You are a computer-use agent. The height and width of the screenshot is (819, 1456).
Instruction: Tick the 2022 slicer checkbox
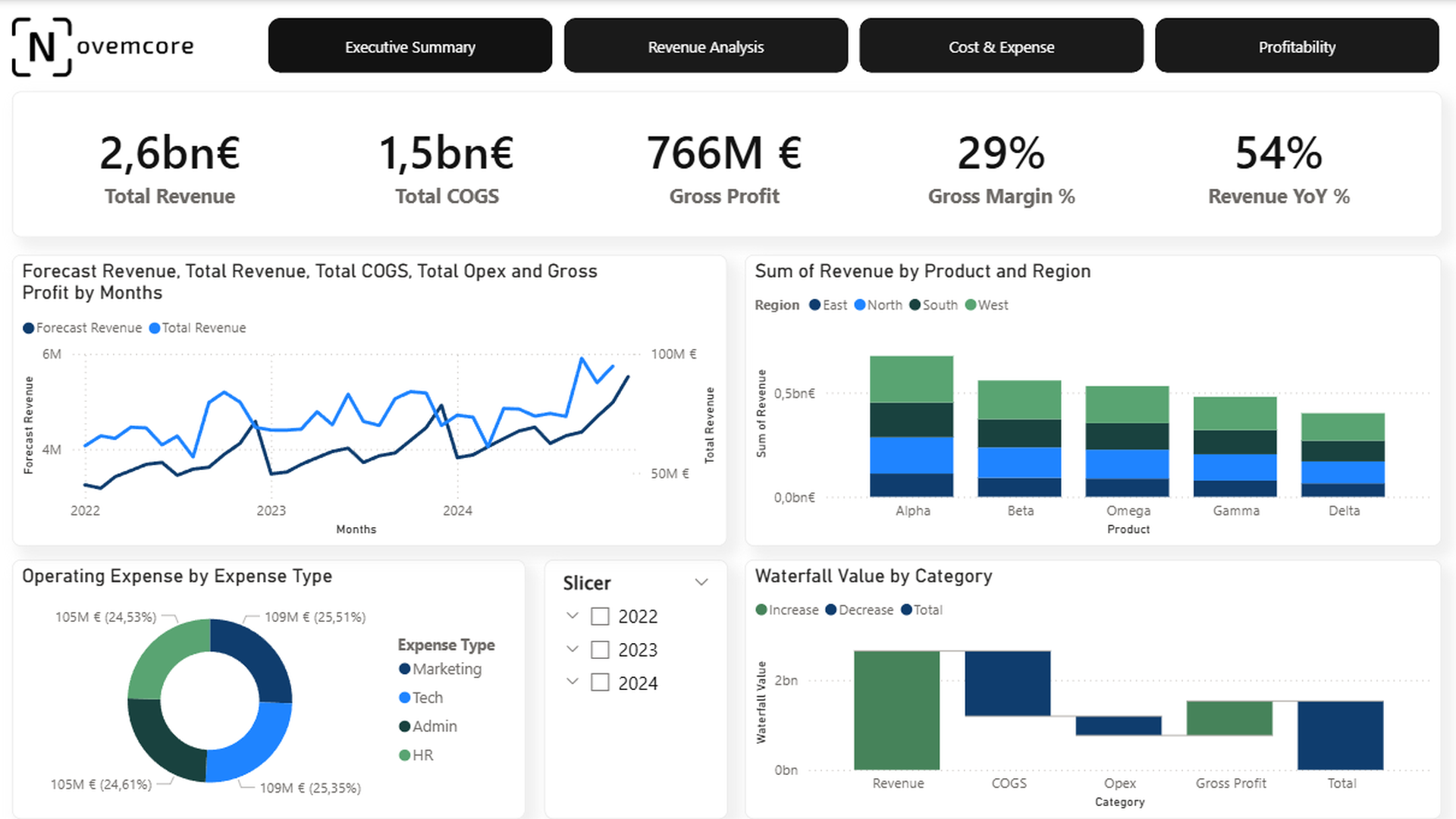tap(600, 617)
